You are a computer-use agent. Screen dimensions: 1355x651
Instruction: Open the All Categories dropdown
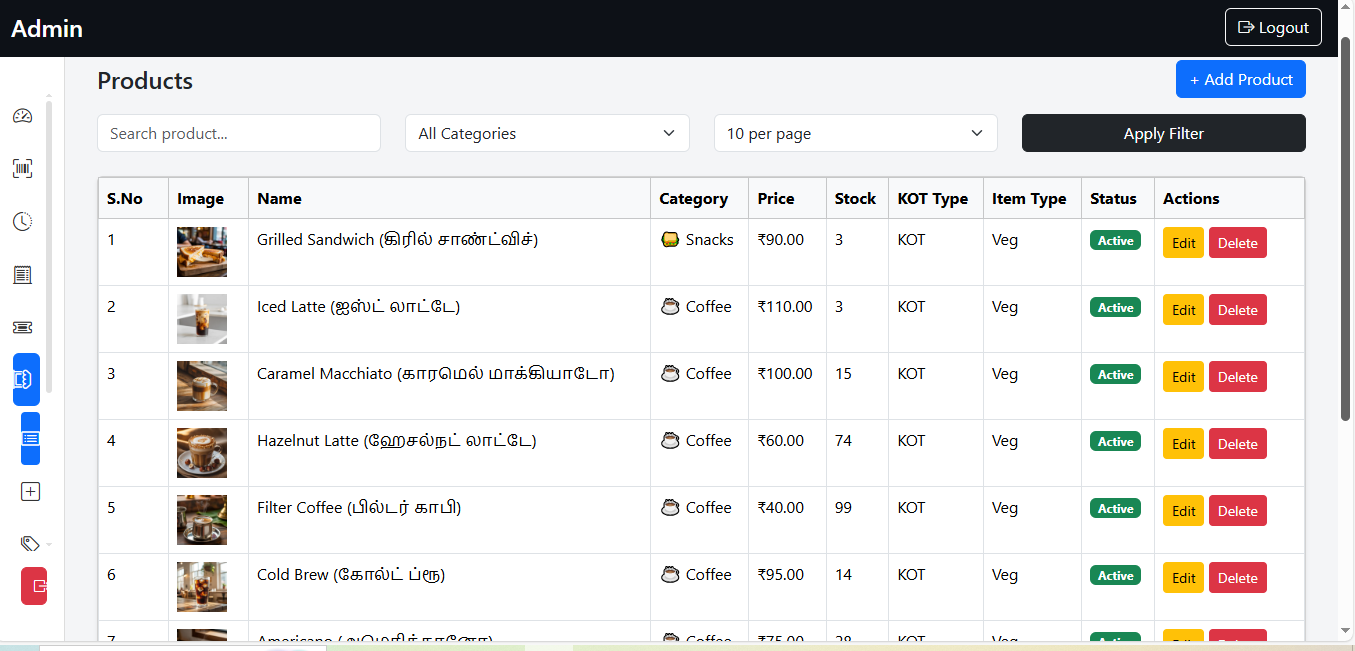click(547, 133)
